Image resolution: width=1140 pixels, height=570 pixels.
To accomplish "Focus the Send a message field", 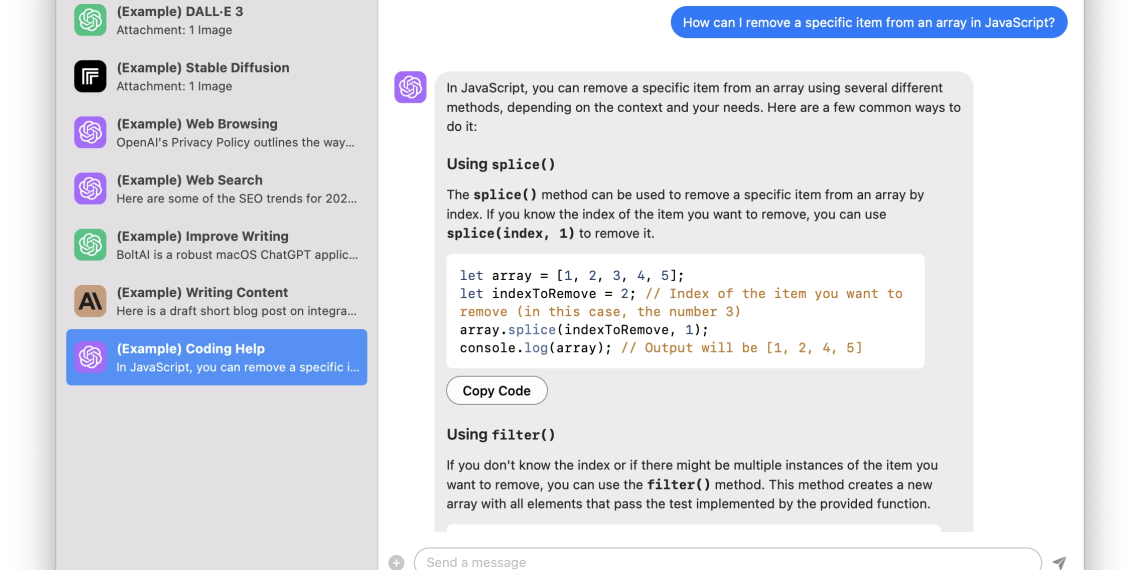I will click(727, 561).
